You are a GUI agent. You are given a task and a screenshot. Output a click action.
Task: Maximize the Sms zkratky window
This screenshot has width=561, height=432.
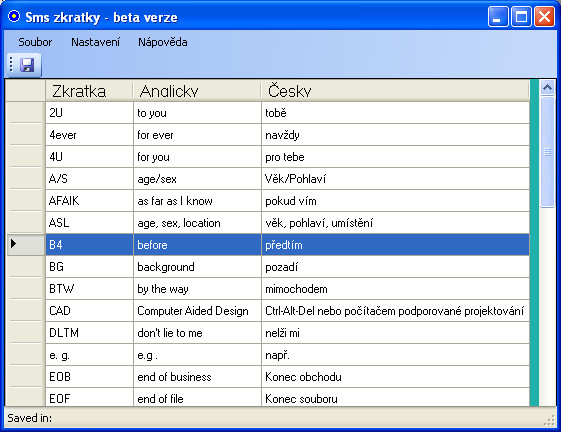(x=521, y=16)
